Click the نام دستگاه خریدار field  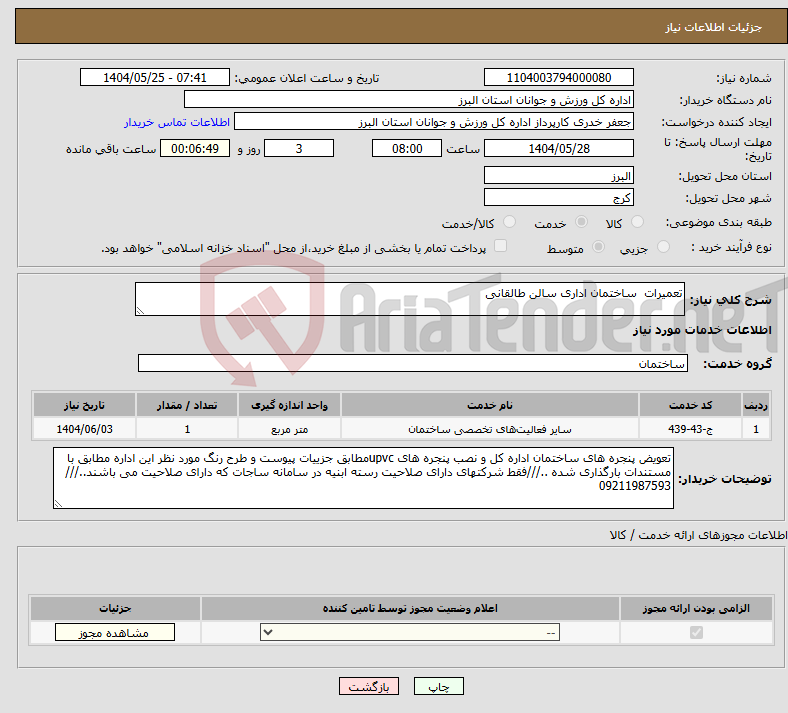[409, 99]
